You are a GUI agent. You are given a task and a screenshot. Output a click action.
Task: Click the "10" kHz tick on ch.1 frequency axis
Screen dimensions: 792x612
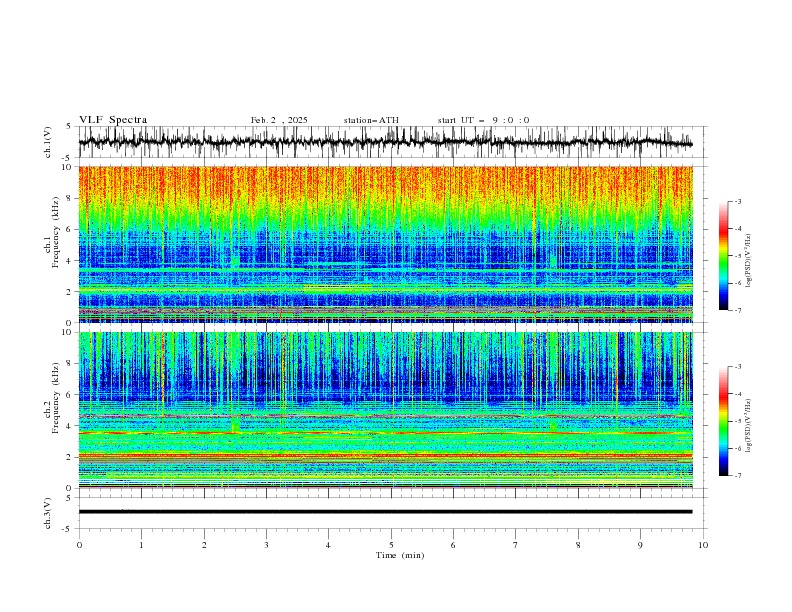(68, 167)
